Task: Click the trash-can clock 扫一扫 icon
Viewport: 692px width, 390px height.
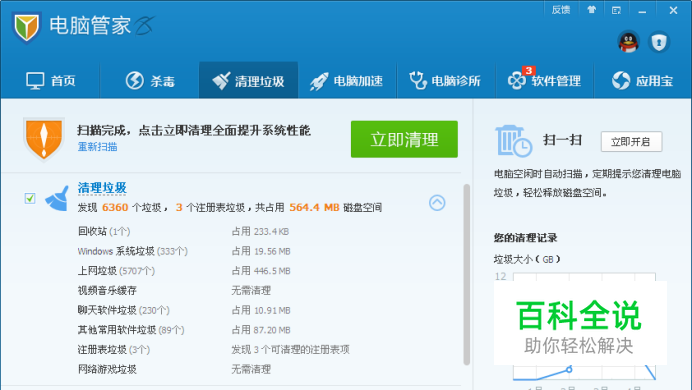Action: [x=513, y=141]
